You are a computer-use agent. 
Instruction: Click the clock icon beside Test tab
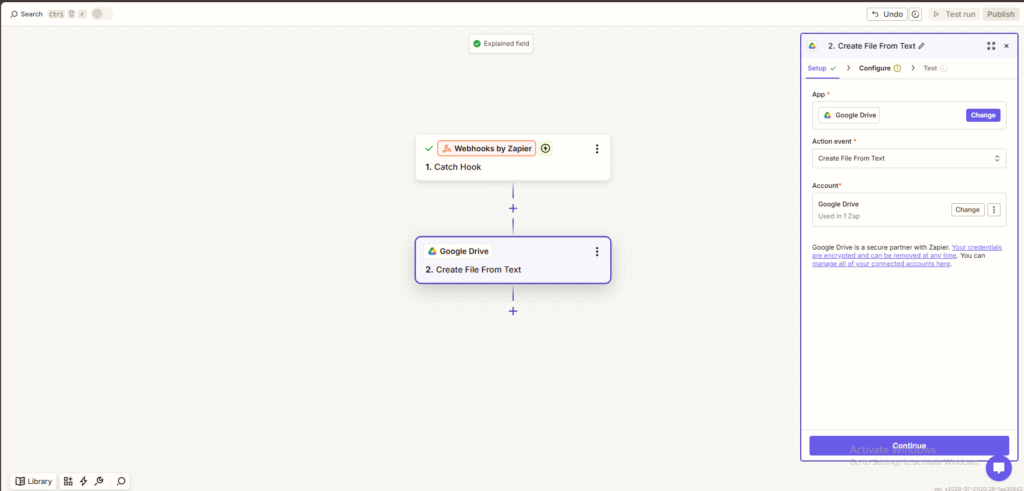tap(944, 68)
